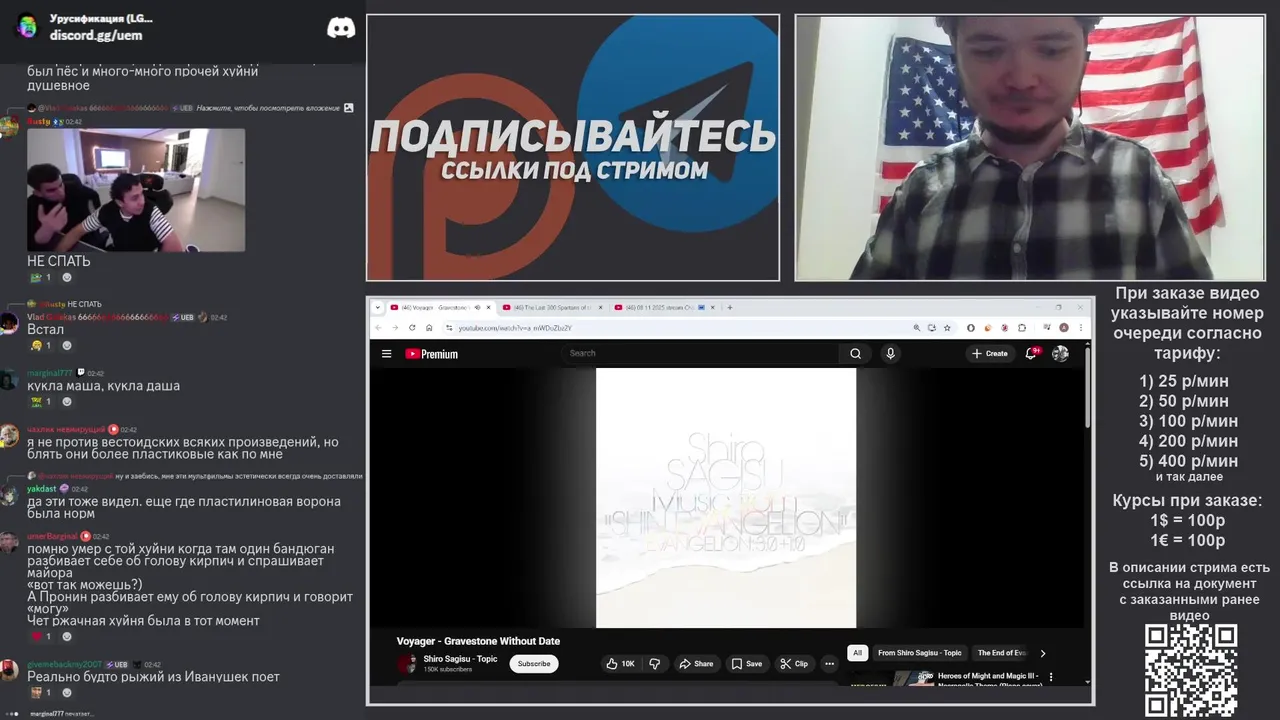Image resolution: width=1280 pixels, height=720 pixels.
Task: Click username marginal777 in chat
Action: [x=50, y=373]
